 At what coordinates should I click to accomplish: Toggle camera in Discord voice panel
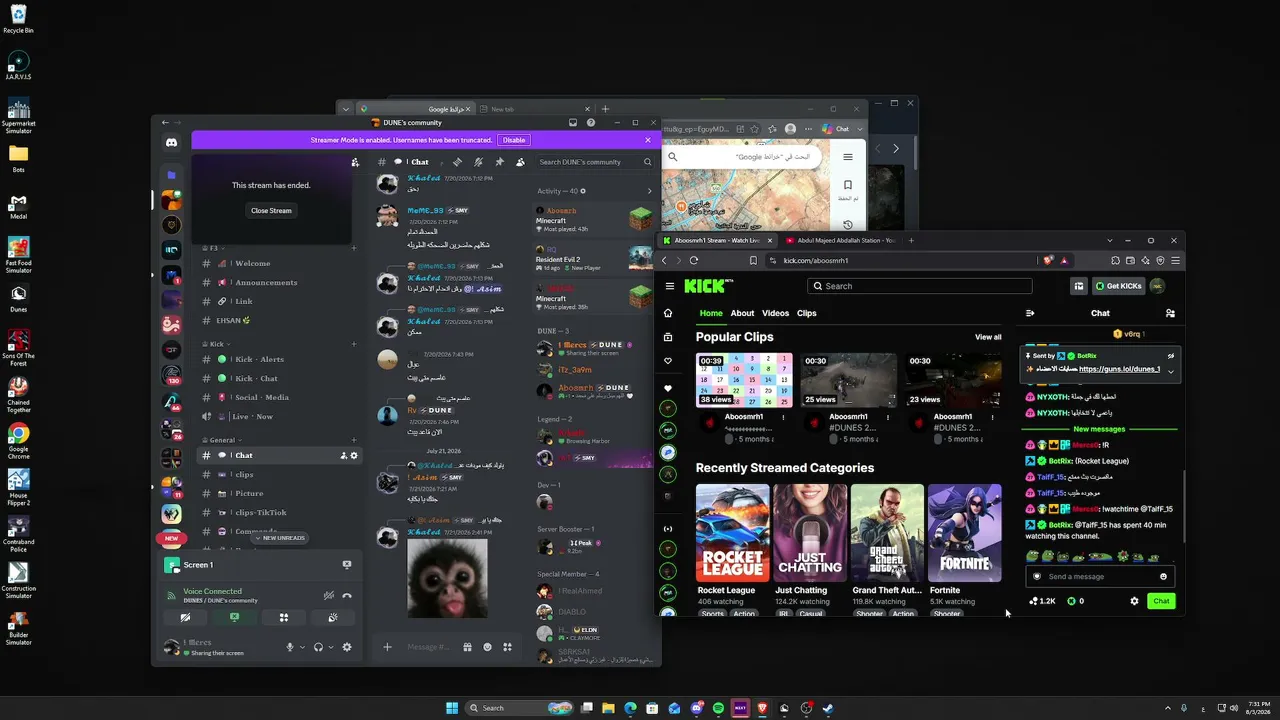coord(186,618)
